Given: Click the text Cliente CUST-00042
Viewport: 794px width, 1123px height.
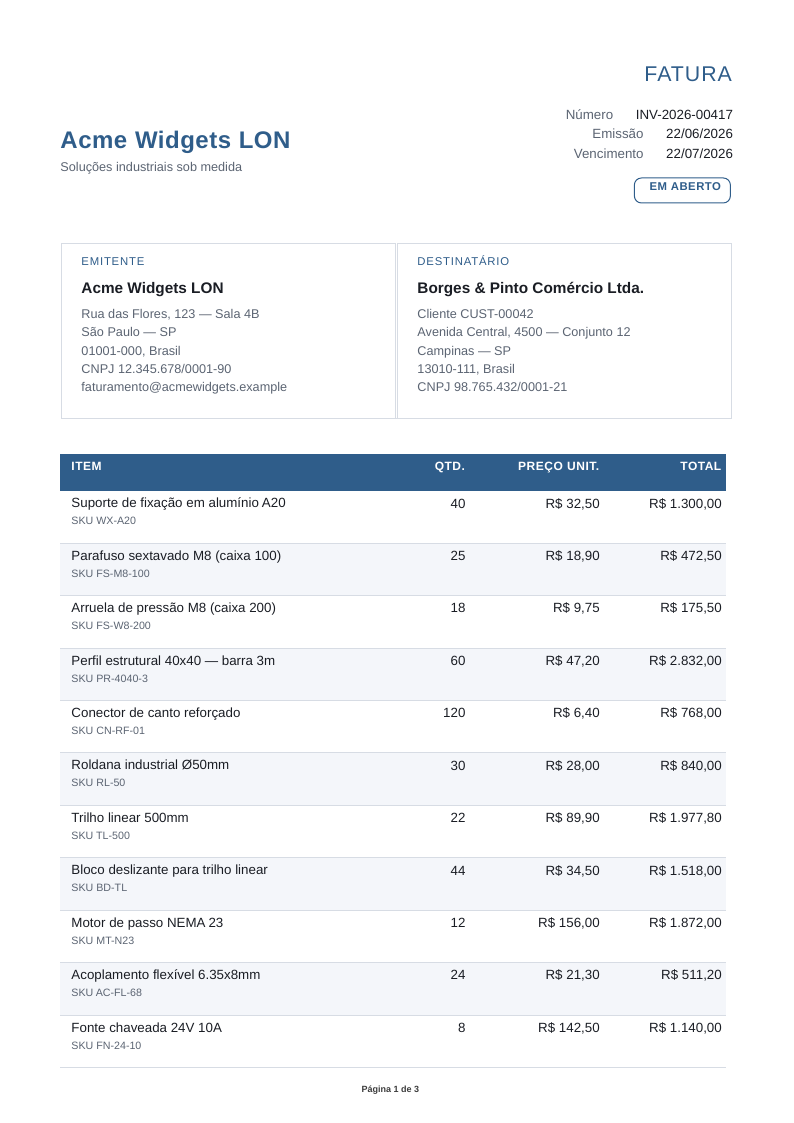Looking at the screenshot, I should click(x=475, y=314).
